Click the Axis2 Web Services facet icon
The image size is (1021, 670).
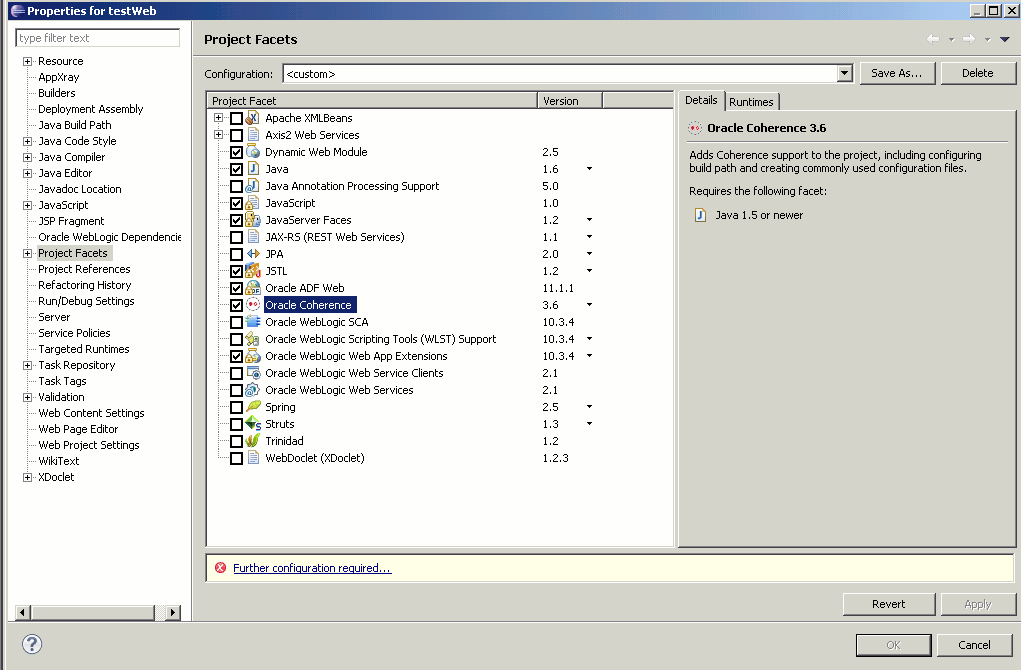coord(253,135)
